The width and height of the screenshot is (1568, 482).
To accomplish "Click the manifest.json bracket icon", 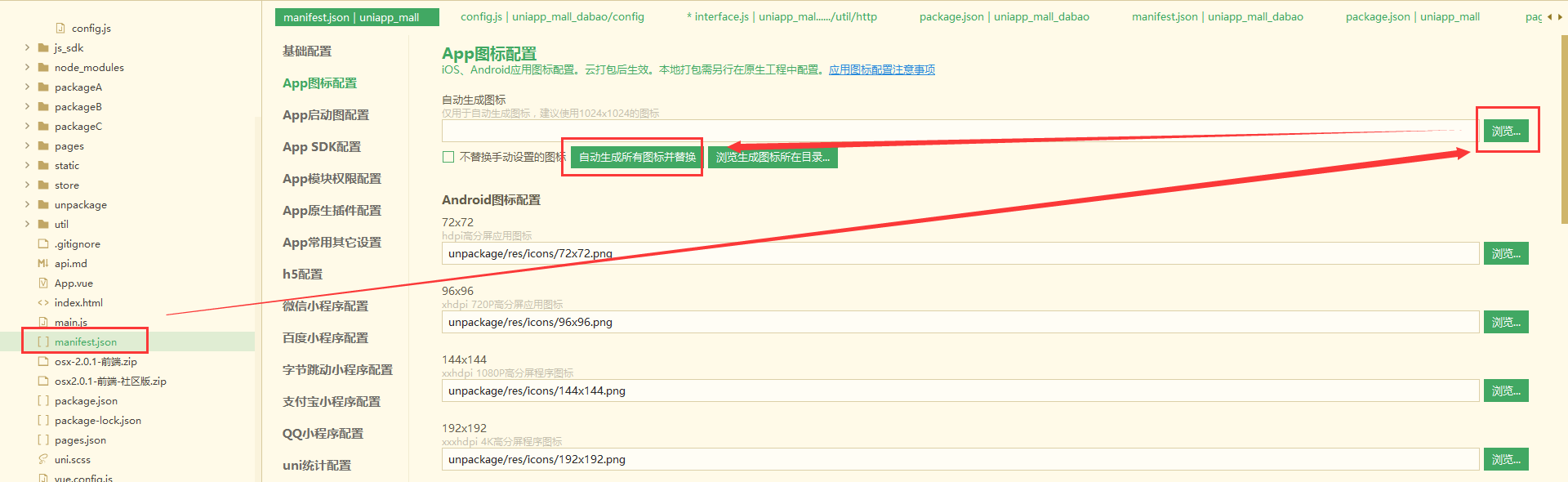I will [43, 342].
